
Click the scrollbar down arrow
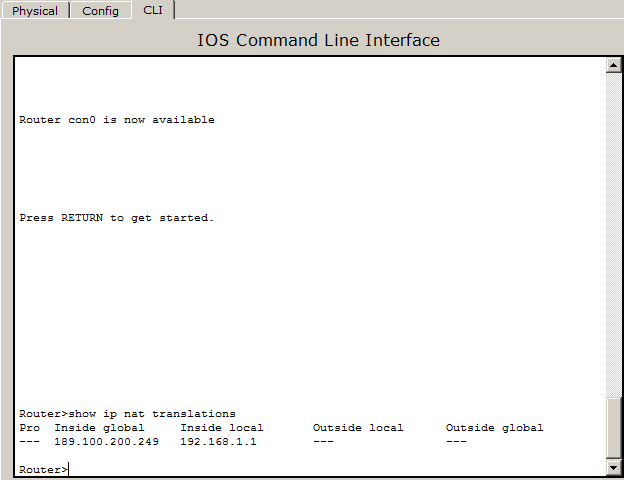tap(613, 467)
